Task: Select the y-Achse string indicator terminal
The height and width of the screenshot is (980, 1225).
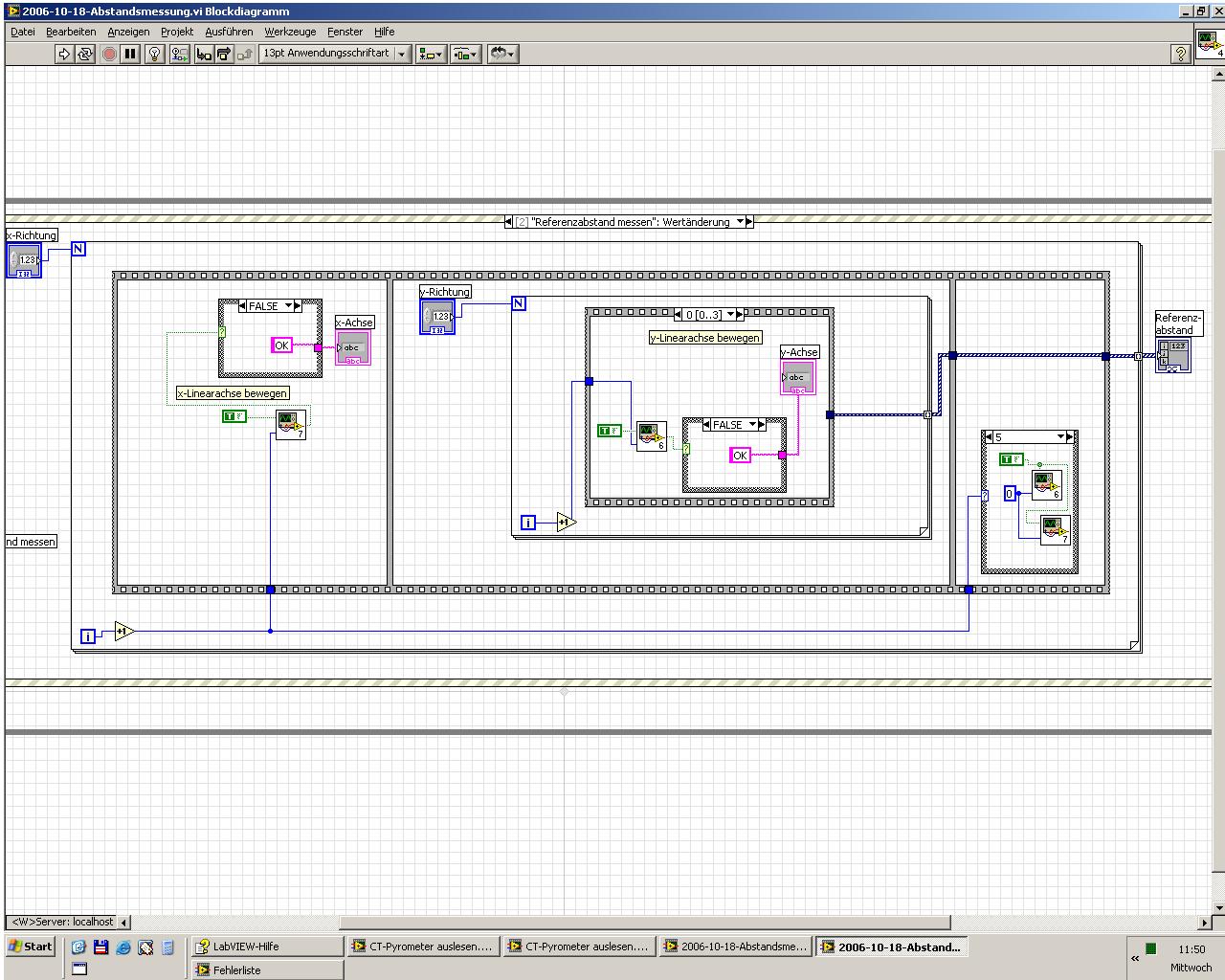Action: click(x=798, y=378)
